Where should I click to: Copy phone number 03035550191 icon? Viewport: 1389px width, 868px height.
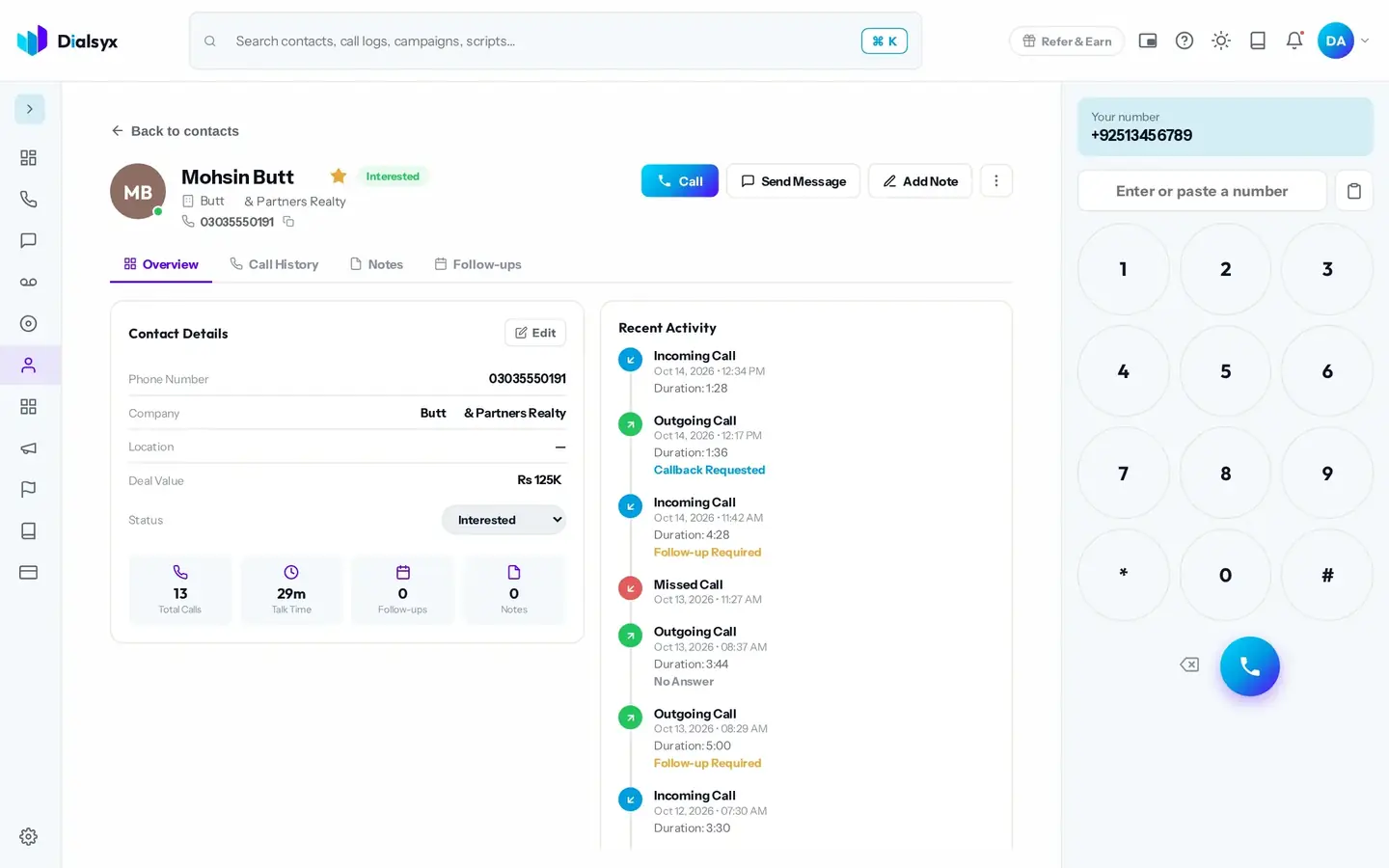click(288, 222)
